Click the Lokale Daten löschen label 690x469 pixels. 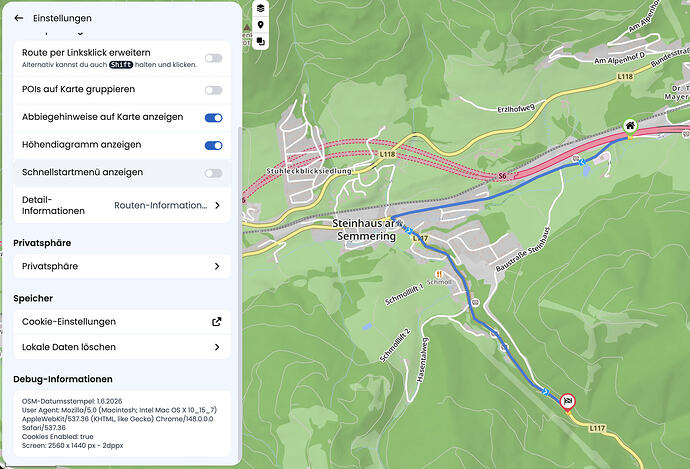point(69,347)
